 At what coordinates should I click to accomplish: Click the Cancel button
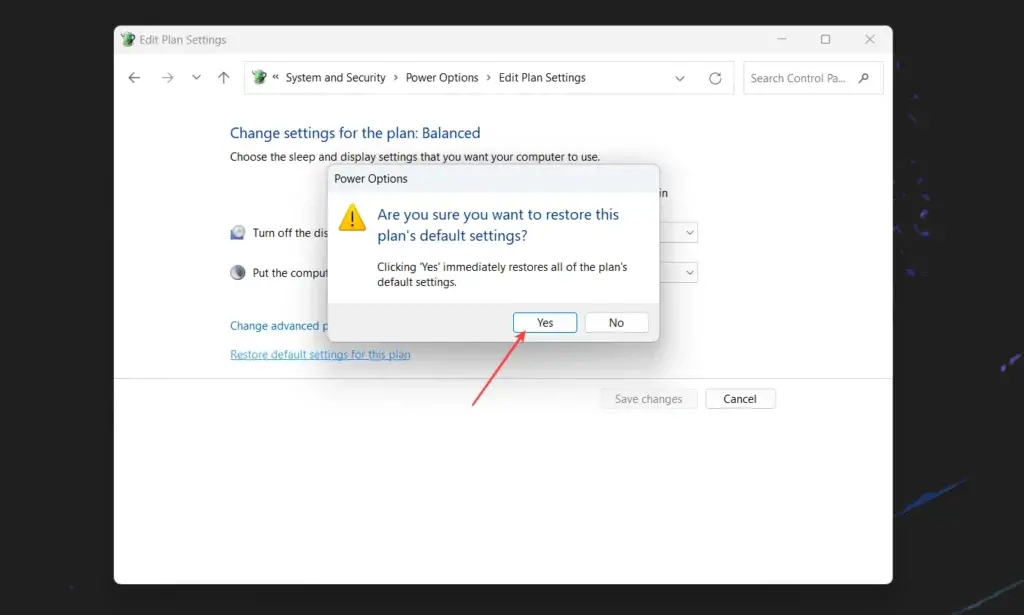tap(740, 398)
